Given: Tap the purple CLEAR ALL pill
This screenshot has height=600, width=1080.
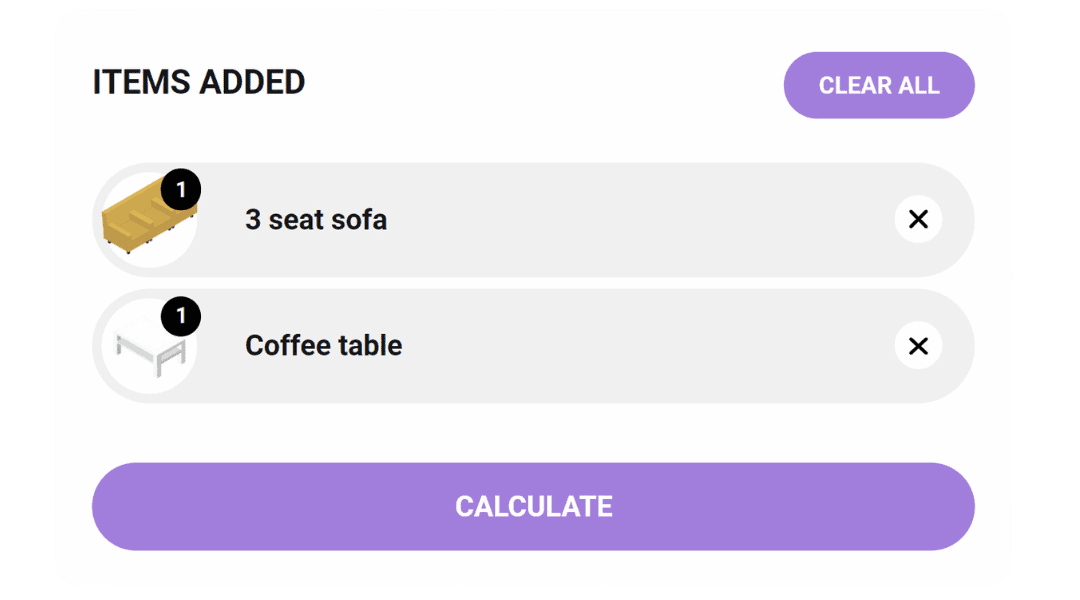Looking at the screenshot, I should [879, 85].
